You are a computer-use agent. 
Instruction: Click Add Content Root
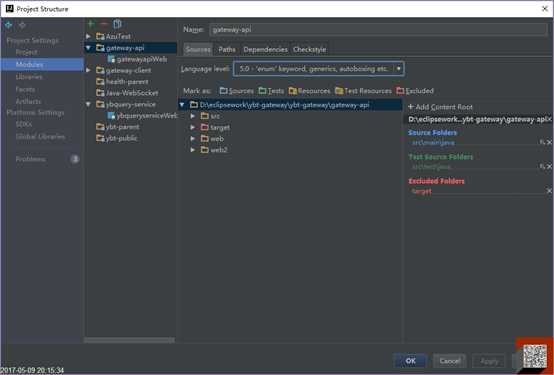click(x=440, y=107)
